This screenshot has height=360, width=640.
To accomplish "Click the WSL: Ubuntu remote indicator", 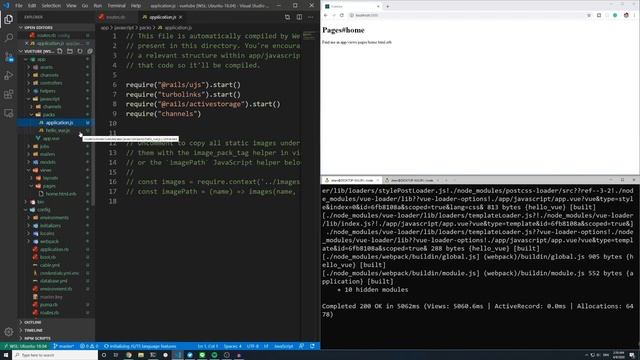I will [25, 346].
